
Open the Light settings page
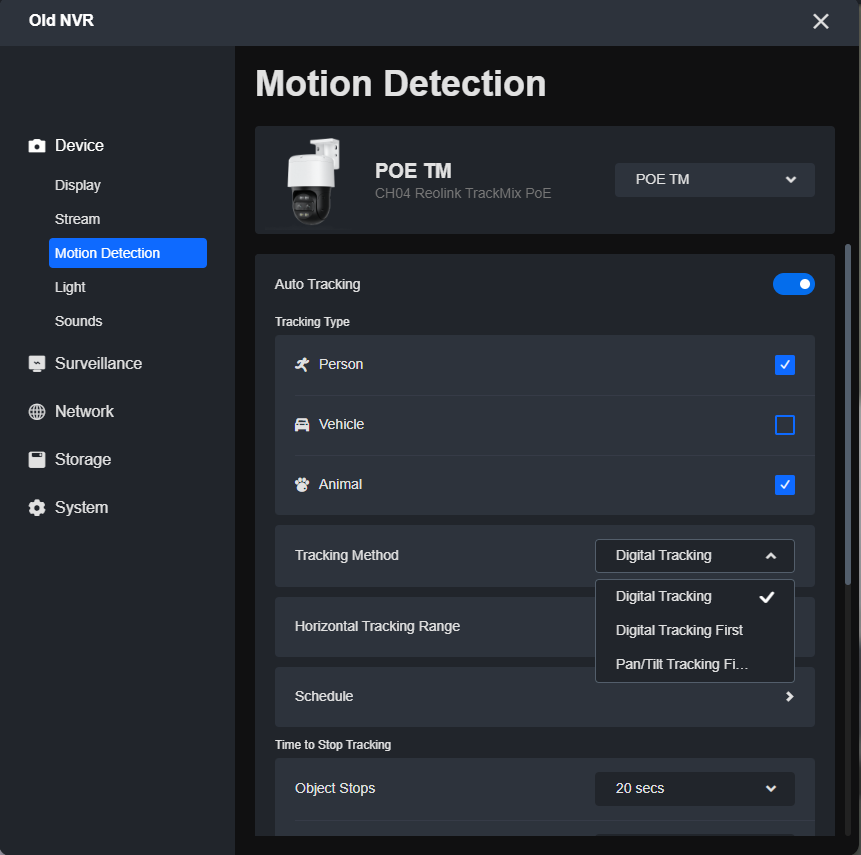tap(70, 287)
